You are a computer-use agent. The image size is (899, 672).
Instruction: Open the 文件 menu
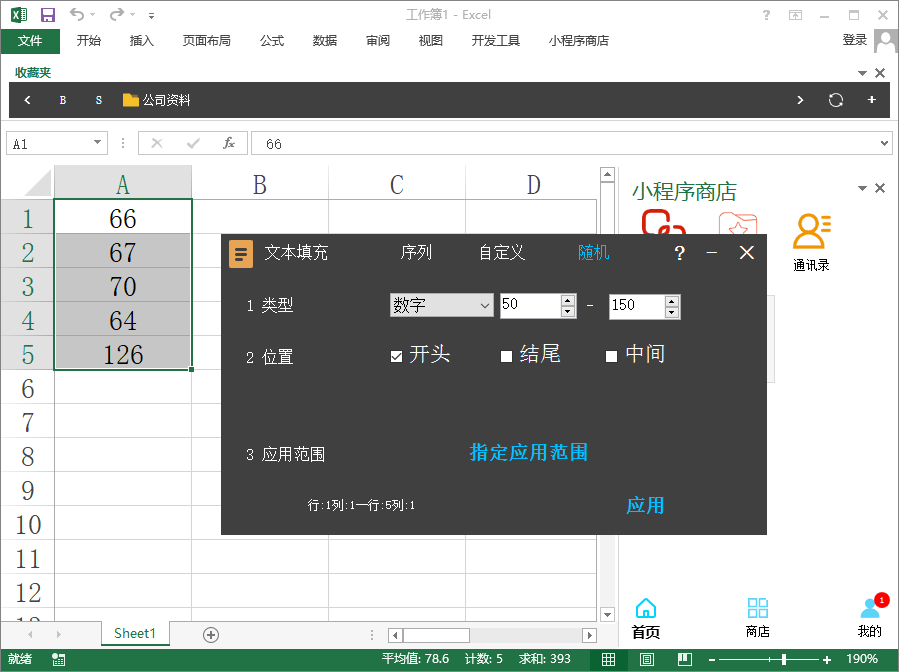point(30,41)
